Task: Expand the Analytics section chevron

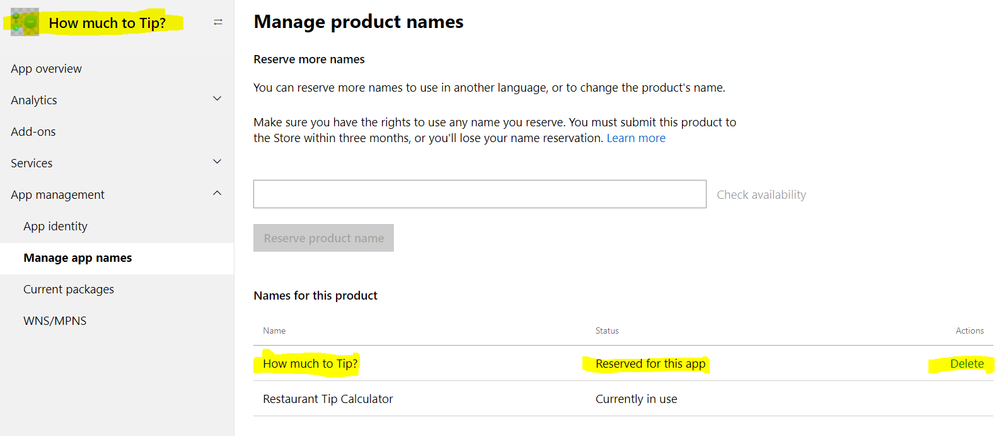Action: 218,100
